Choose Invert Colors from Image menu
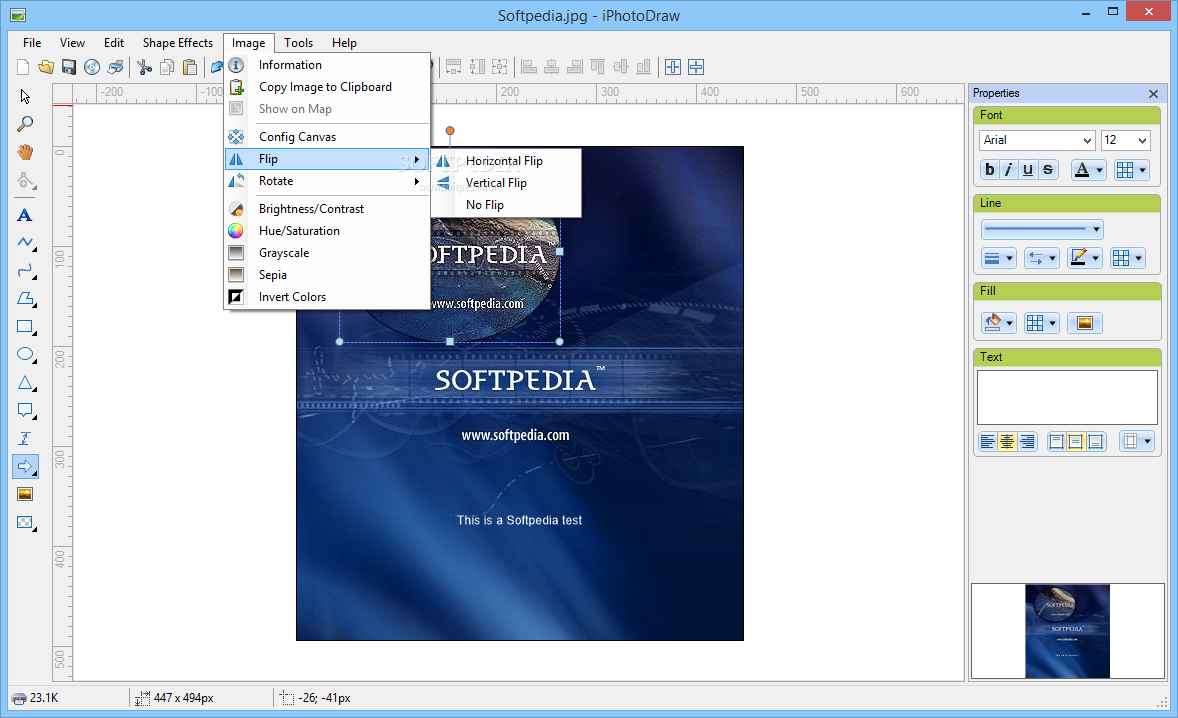Viewport: 1178px width, 718px height. pos(327,297)
